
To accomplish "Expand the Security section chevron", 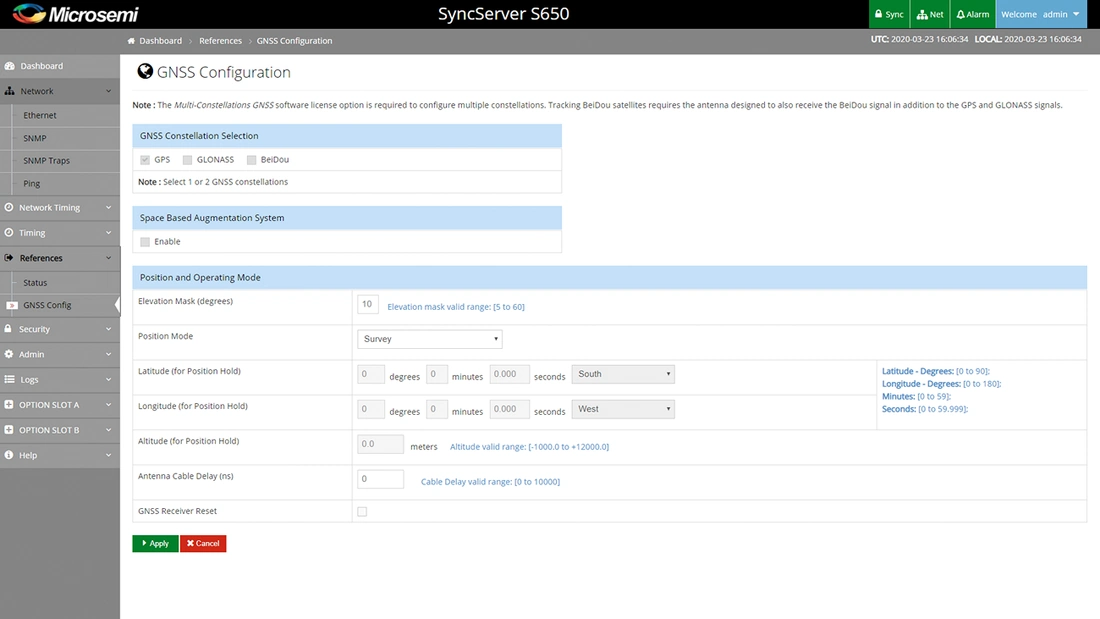I will click(109, 329).
